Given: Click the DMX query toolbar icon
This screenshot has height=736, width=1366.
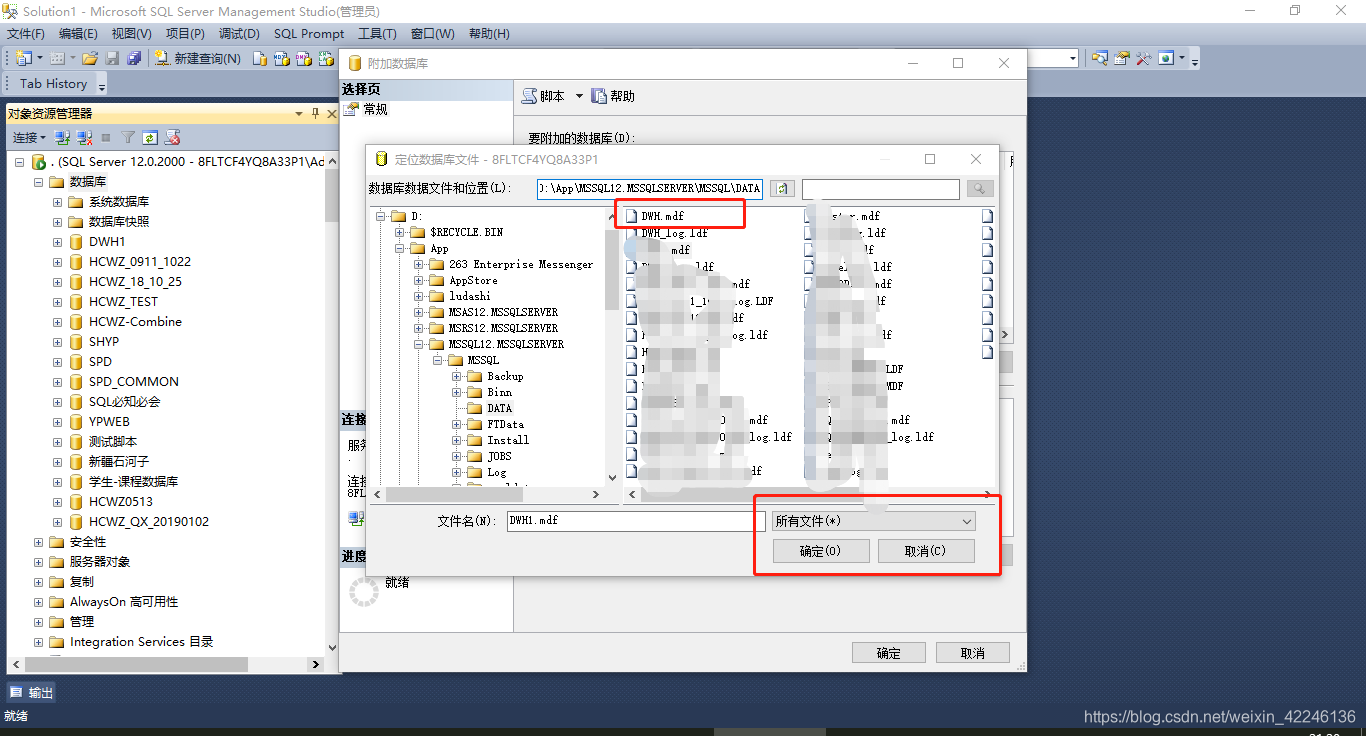Looking at the screenshot, I should (303, 59).
